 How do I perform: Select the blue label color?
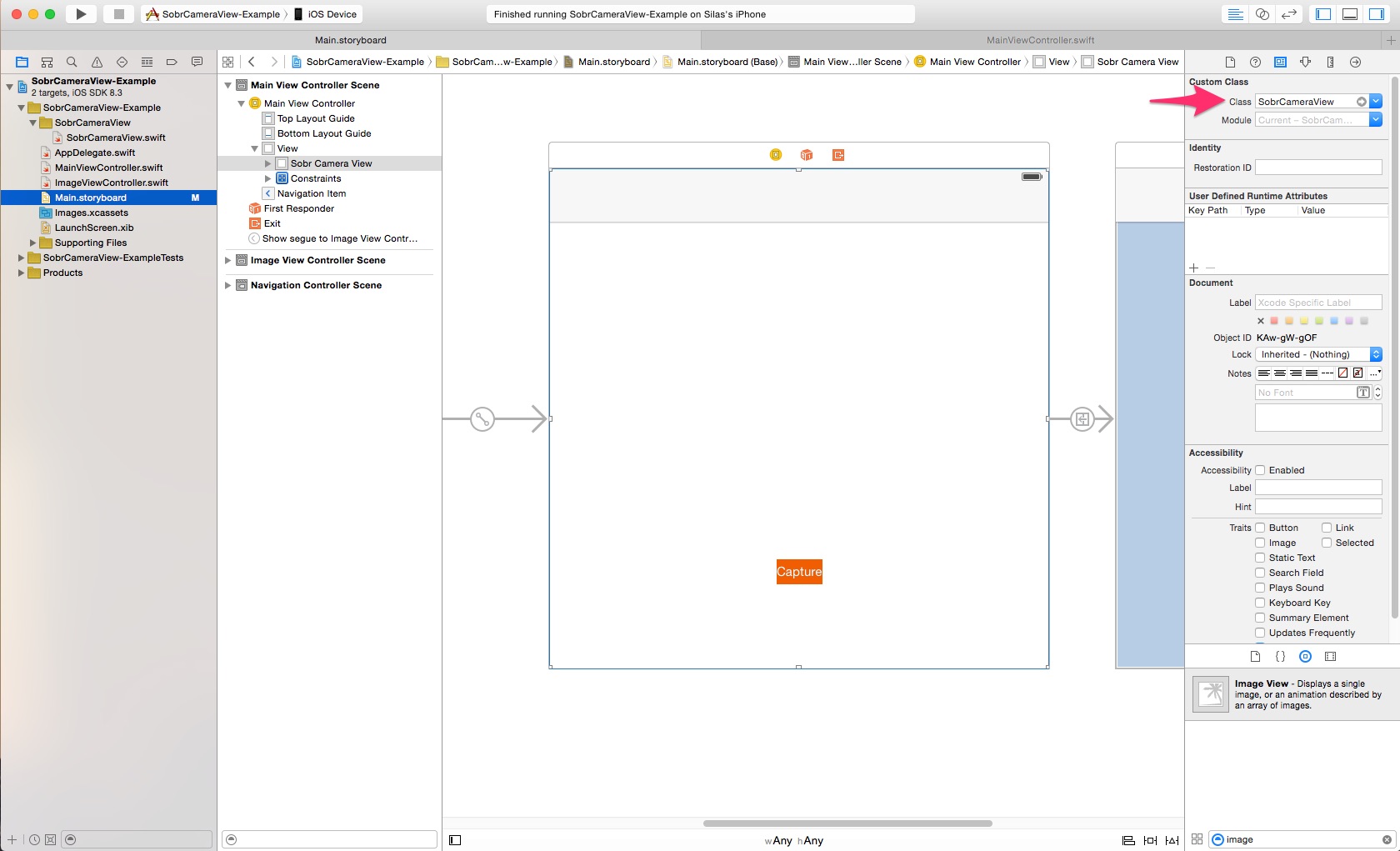point(1334,321)
